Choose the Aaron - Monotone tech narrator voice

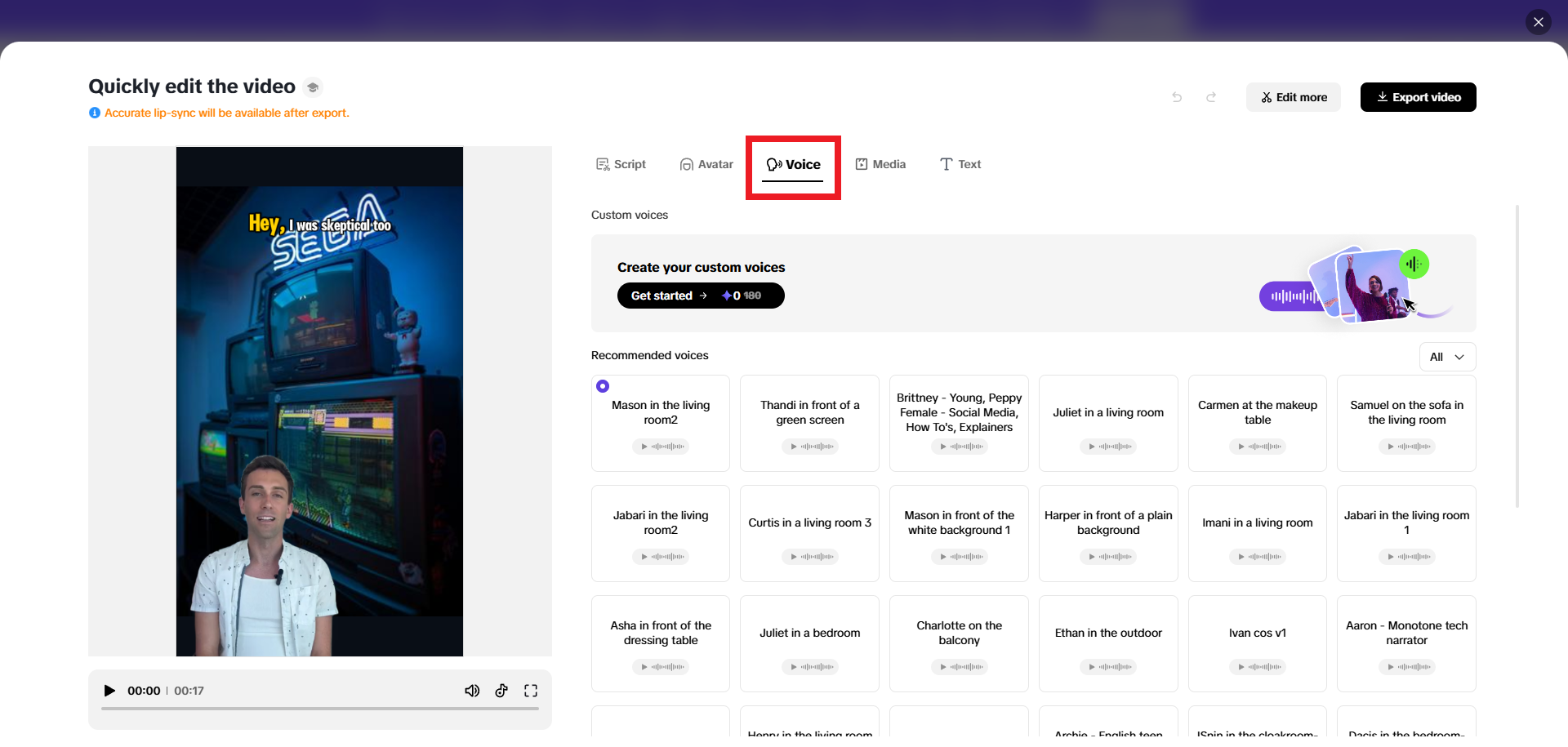tap(1407, 643)
